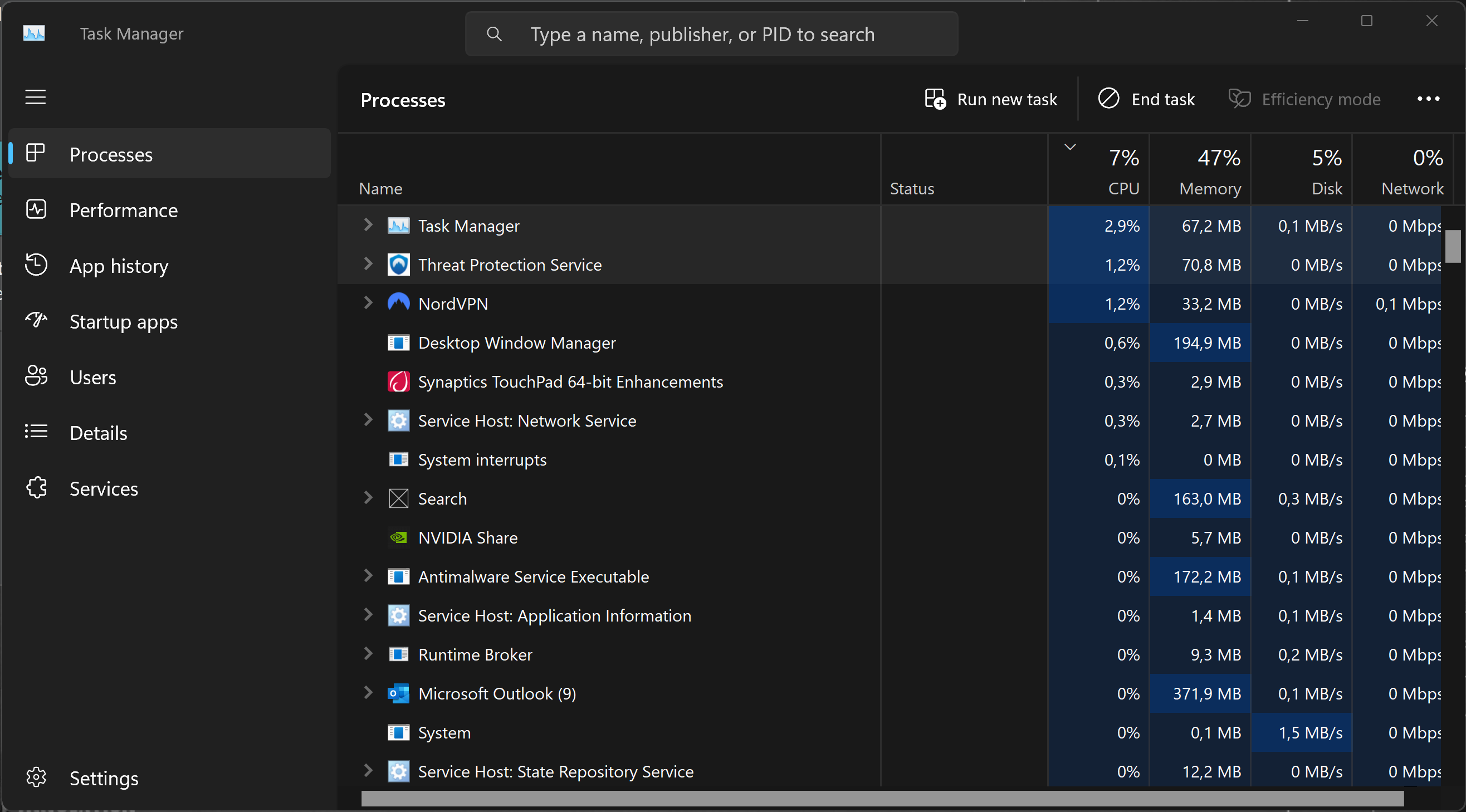Open the Services page
The height and width of the screenshot is (812, 1466).
pyautogui.click(x=104, y=488)
